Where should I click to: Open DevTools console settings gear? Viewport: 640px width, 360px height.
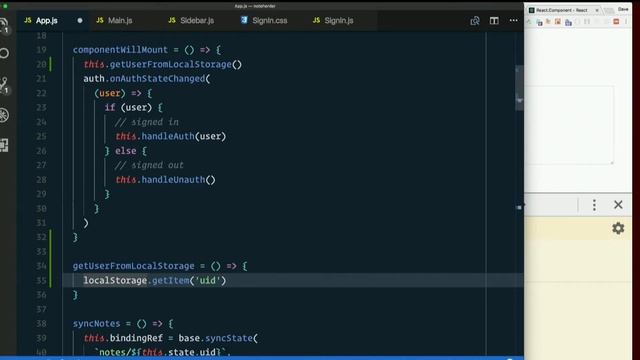pos(618,228)
